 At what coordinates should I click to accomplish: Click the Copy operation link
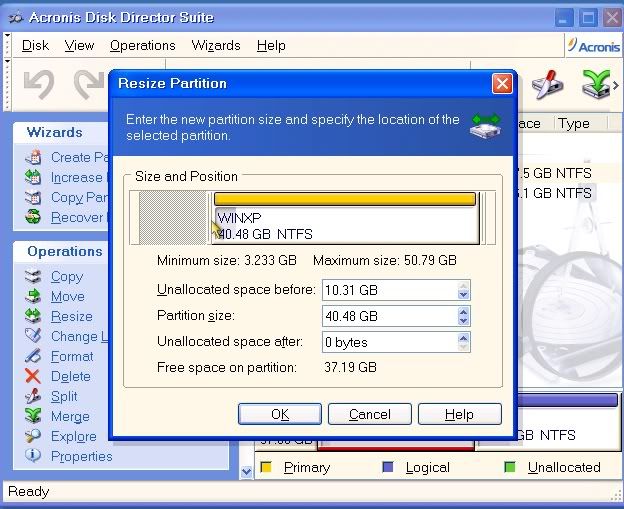[67, 277]
